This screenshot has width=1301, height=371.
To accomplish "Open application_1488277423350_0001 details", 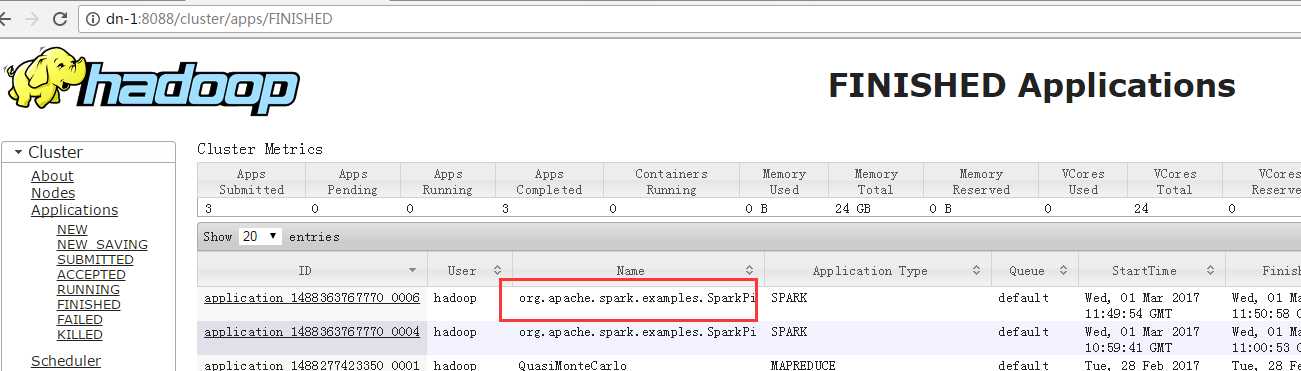I will 312,365.
